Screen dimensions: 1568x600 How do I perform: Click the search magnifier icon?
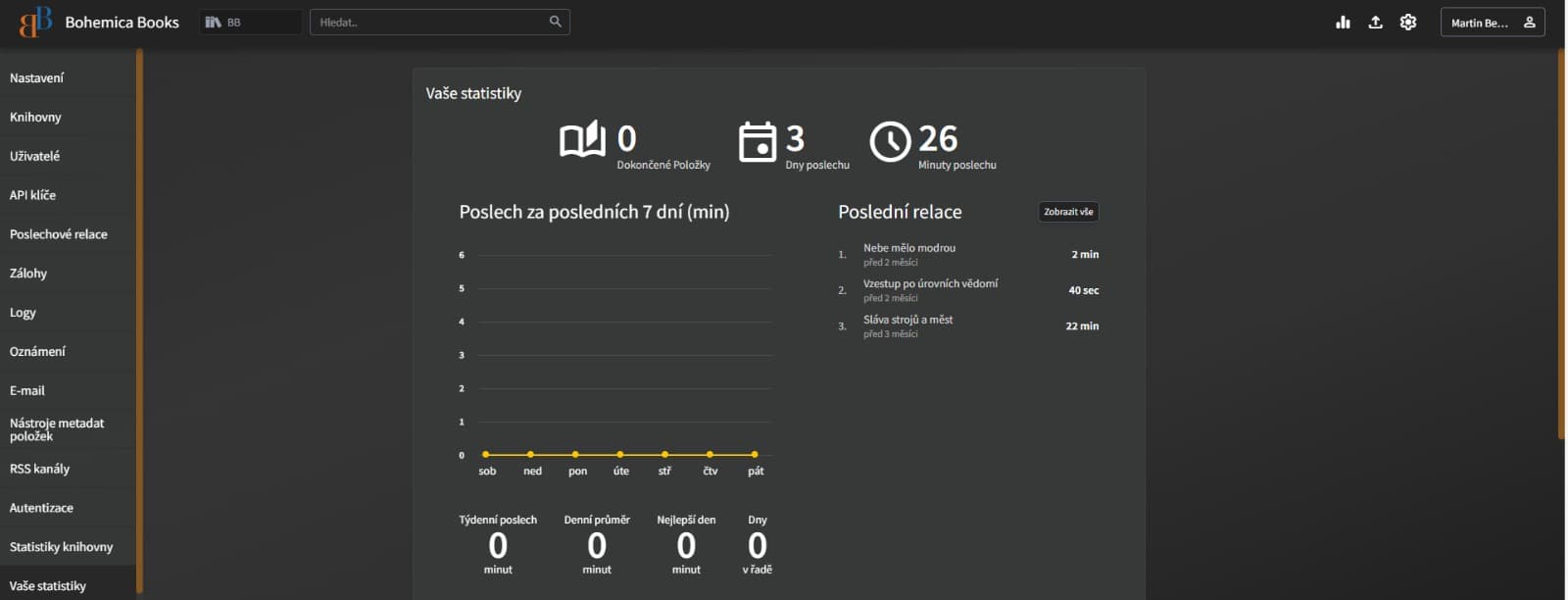(x=556, y=22)
